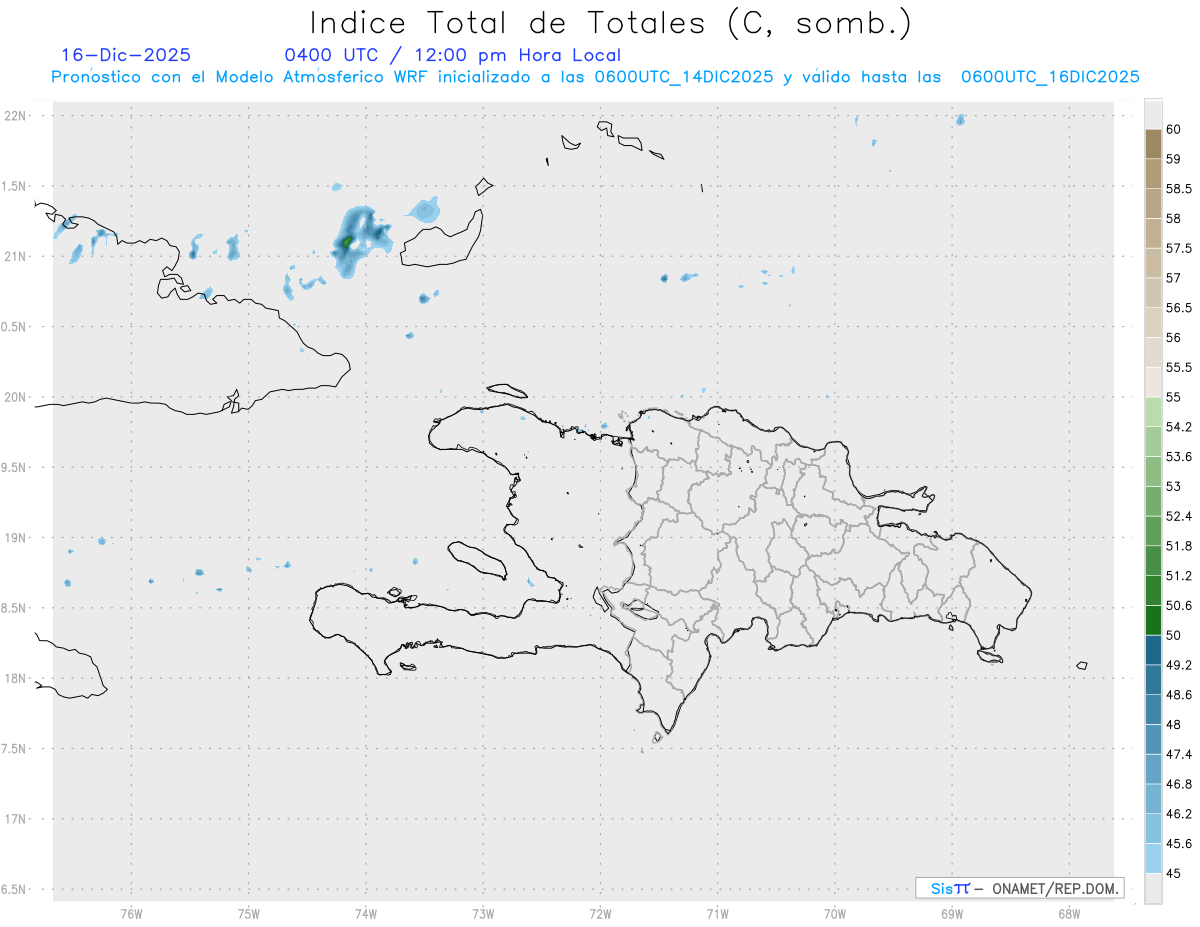Click the colorbar value '48'
Screen dimensions: 1200x927
point(1173,724)
